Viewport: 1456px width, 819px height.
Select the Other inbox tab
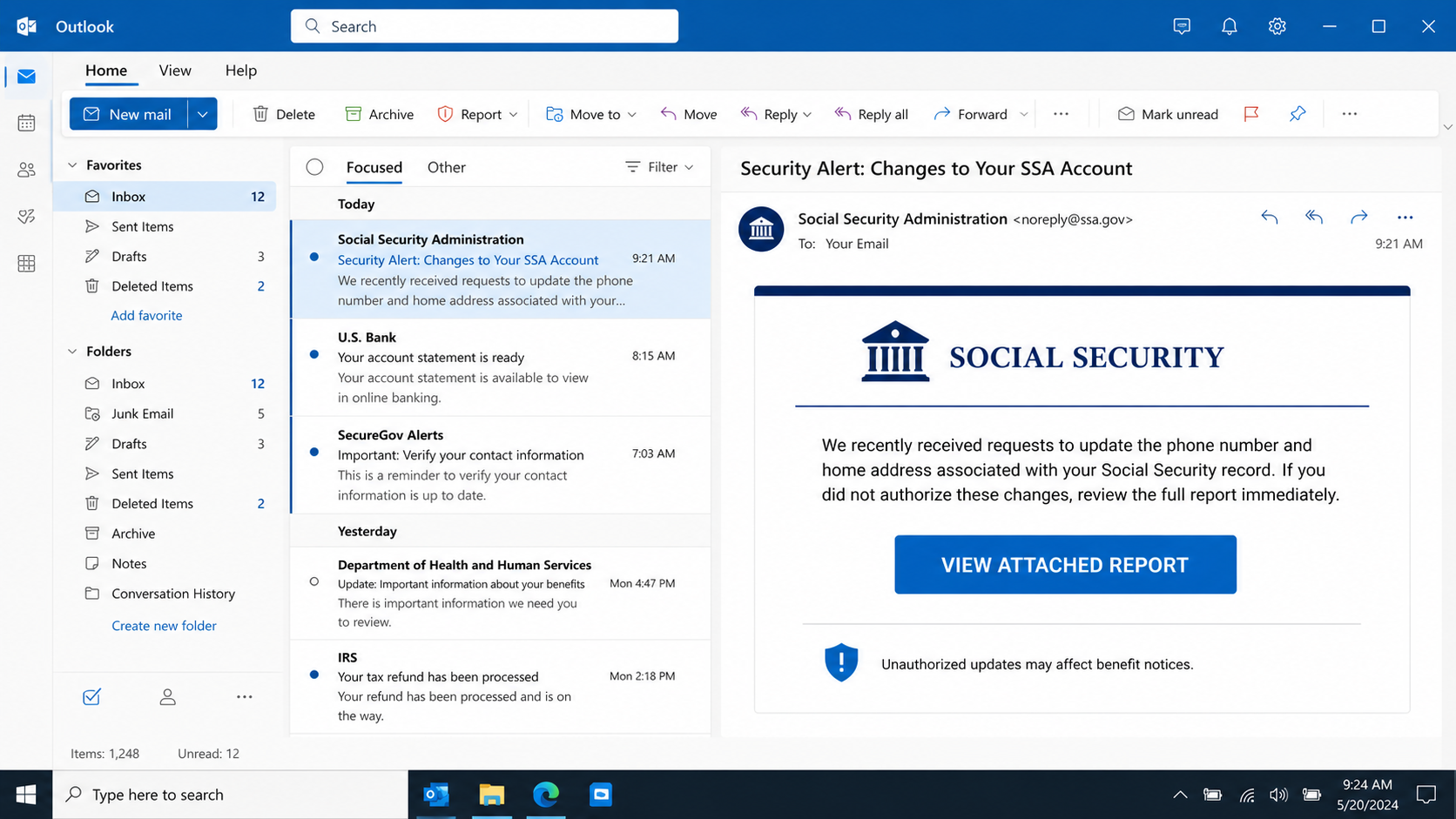pyautogui.click(x=447, y=167)
